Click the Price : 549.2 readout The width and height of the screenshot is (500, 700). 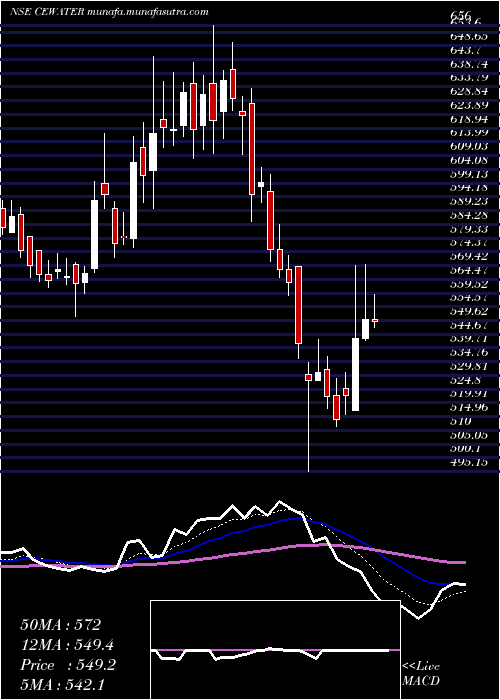click(68, 665)
